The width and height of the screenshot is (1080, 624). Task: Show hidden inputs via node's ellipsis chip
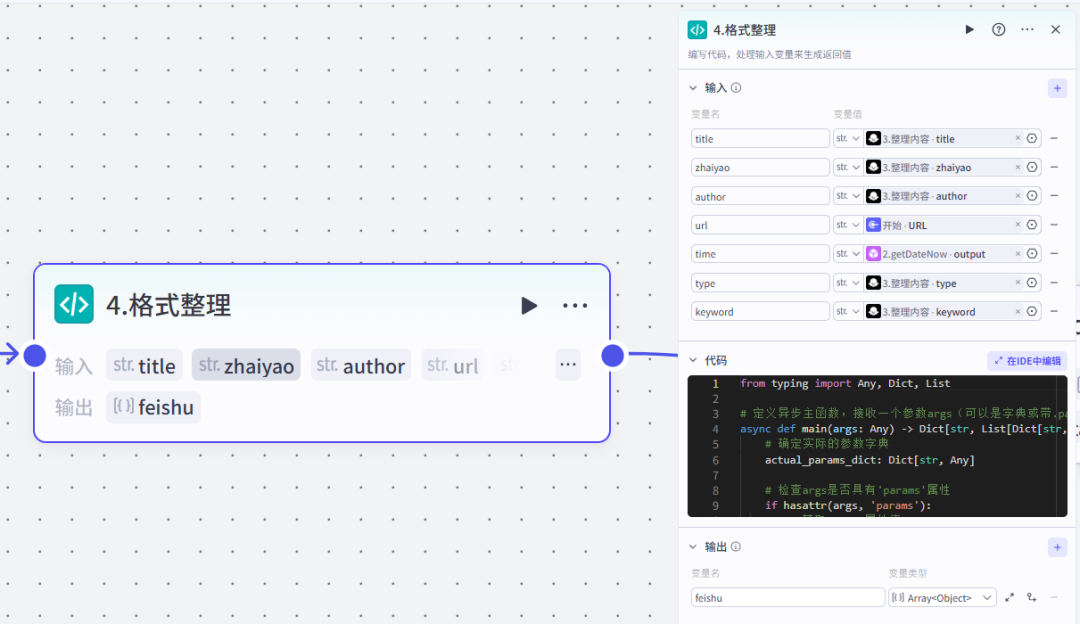[x=568, y=365]
